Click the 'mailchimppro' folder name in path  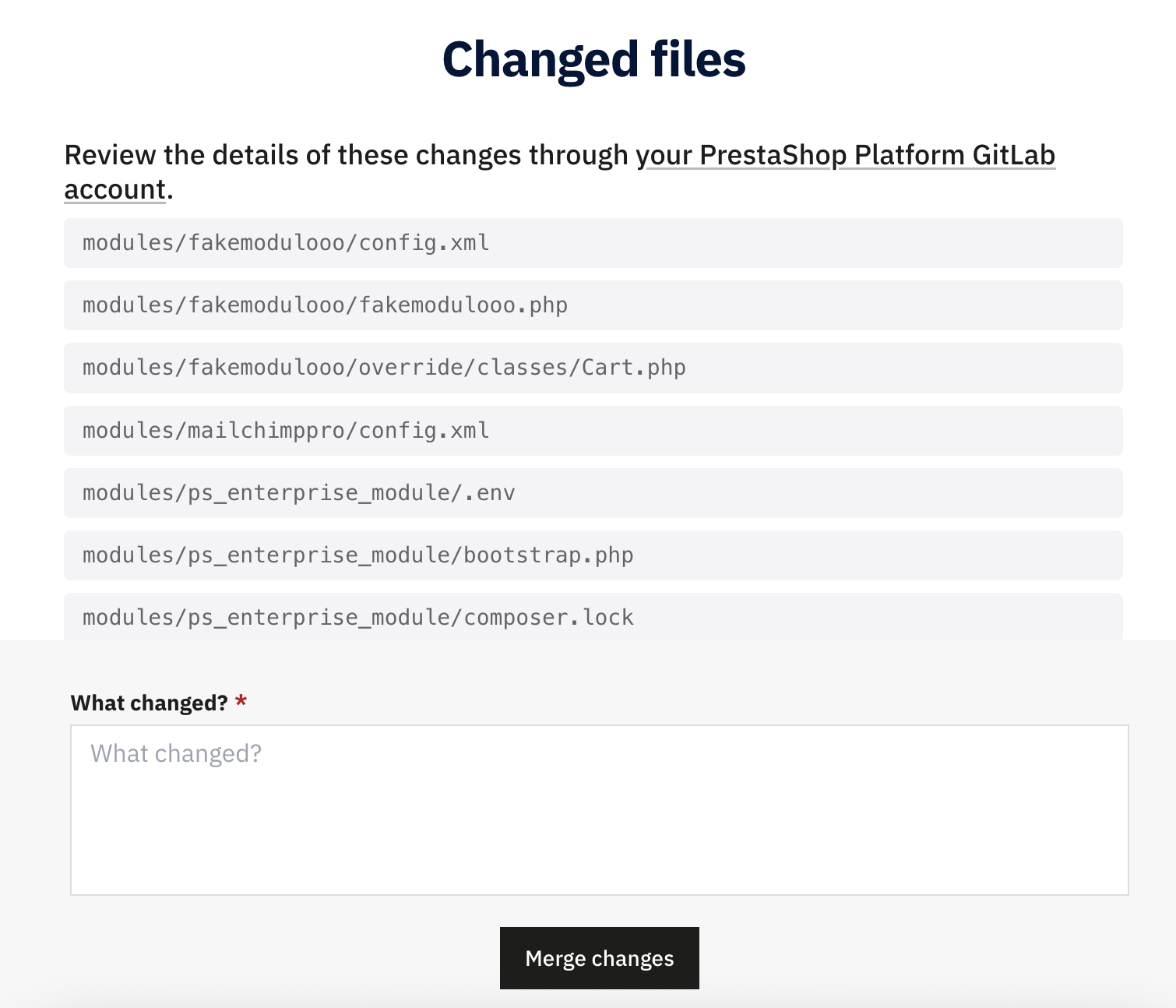266,431
